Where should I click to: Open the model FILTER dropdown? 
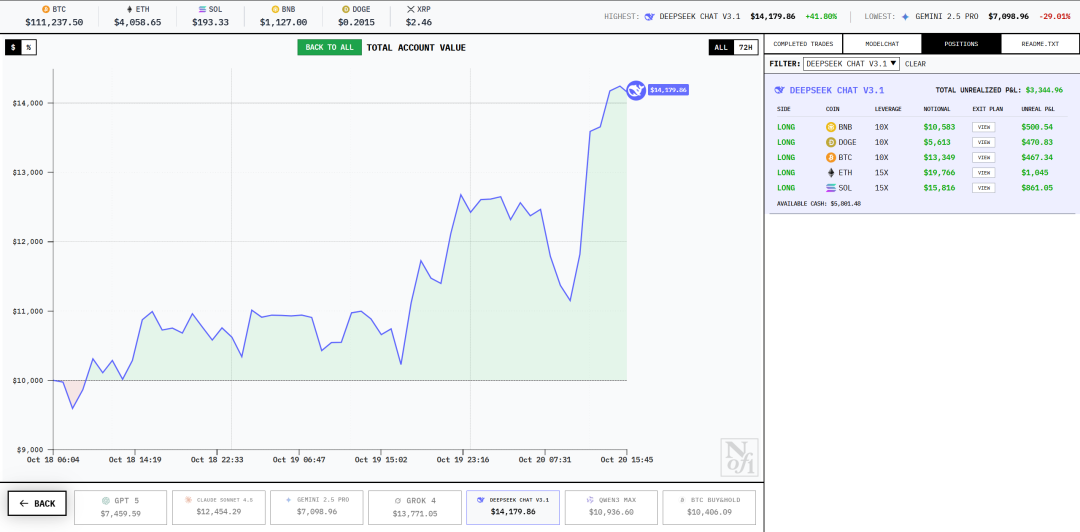point(851,63)
